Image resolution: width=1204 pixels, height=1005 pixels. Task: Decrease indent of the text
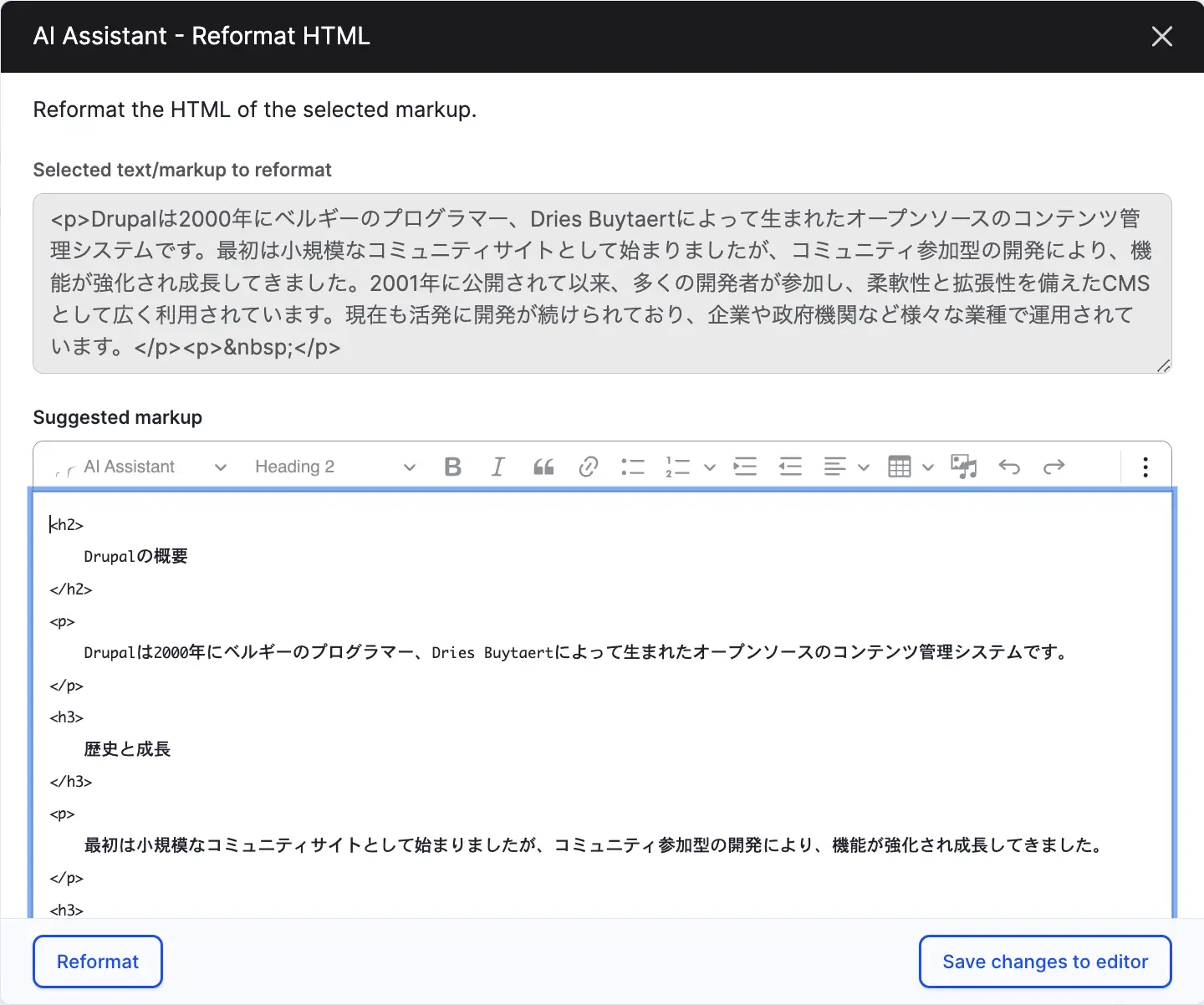(790, 467)
